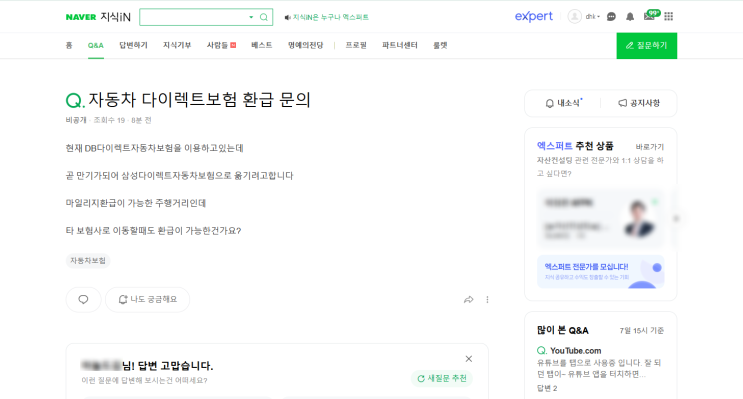Click the 유튜브를 탭으로 사용중 preview text
The image size is (743, 399).
(x=599, y=368)
